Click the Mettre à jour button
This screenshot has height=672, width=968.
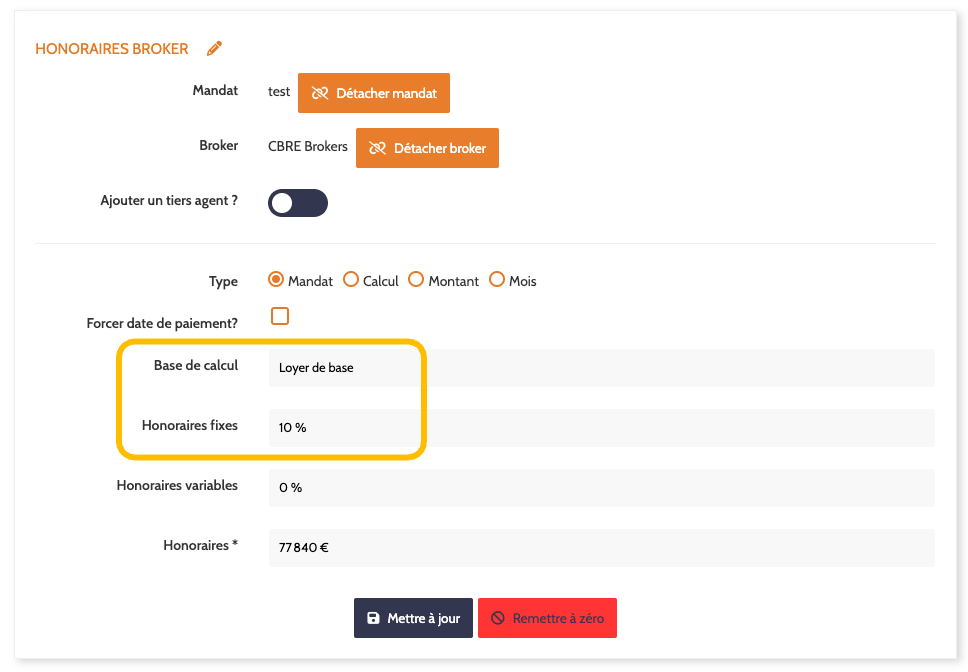[413, 618]
